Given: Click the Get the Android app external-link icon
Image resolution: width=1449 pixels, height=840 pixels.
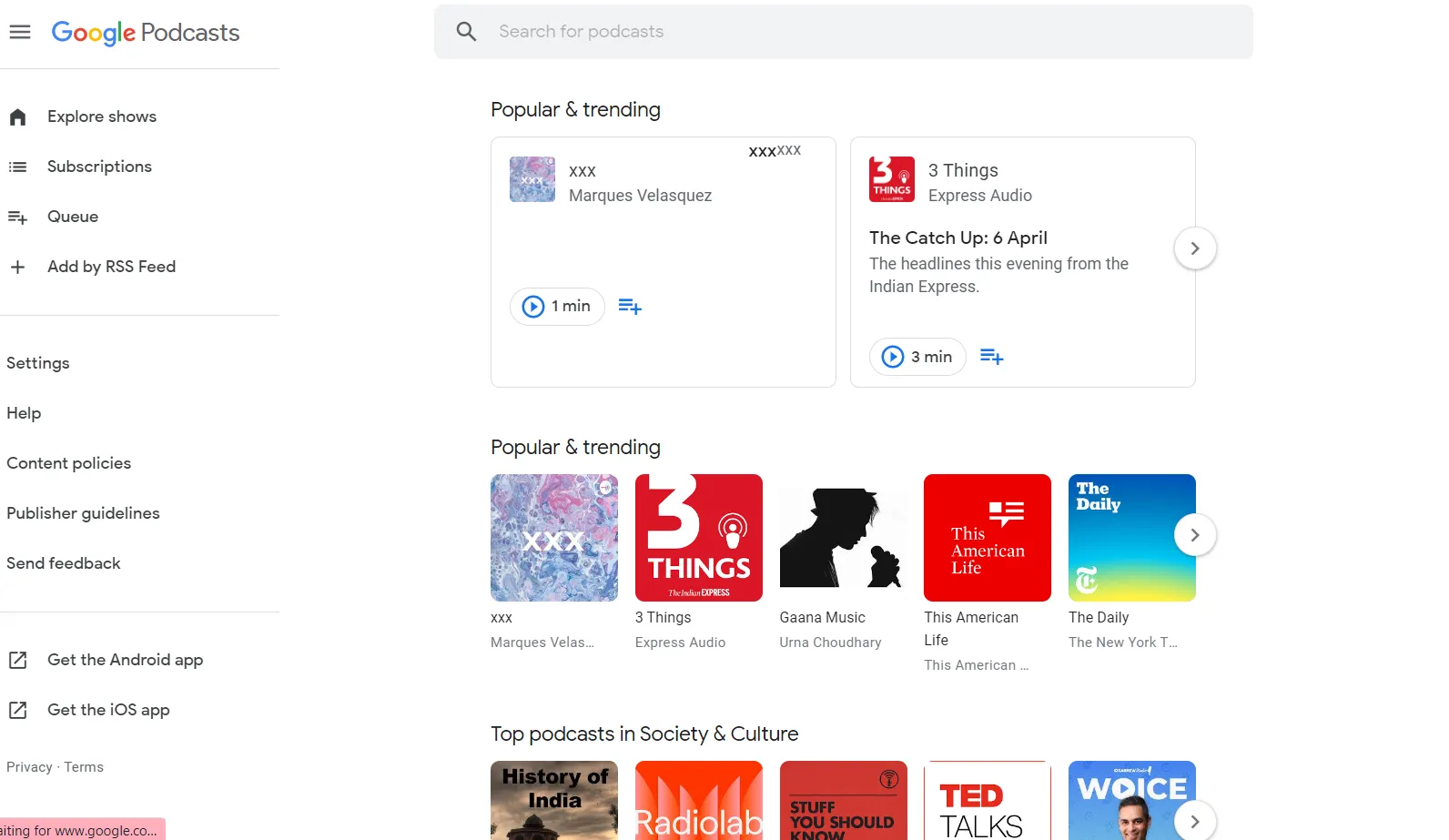Looking at the screenshot, I should (x=17, y=660).
